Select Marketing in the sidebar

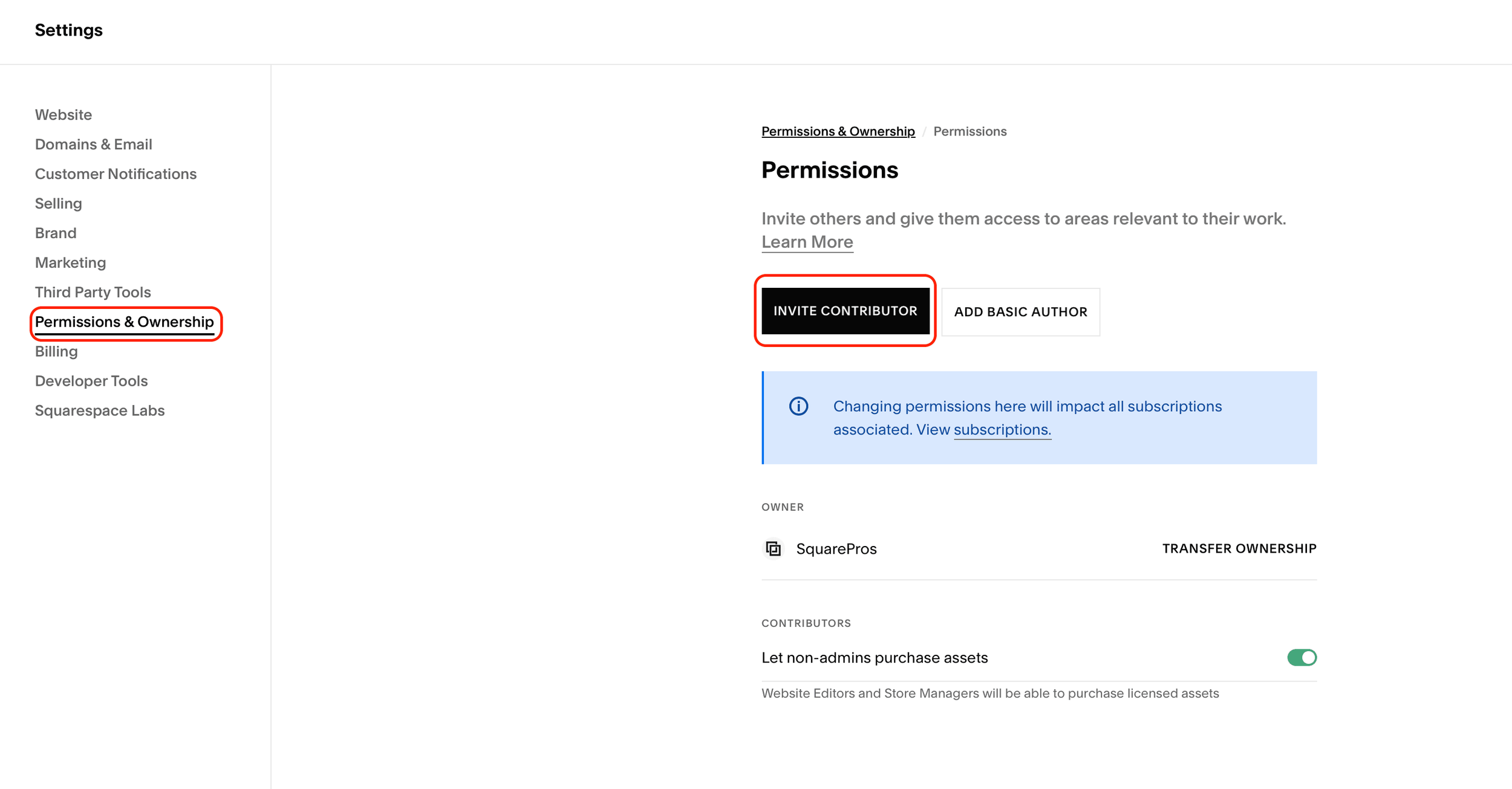point(70,263)
